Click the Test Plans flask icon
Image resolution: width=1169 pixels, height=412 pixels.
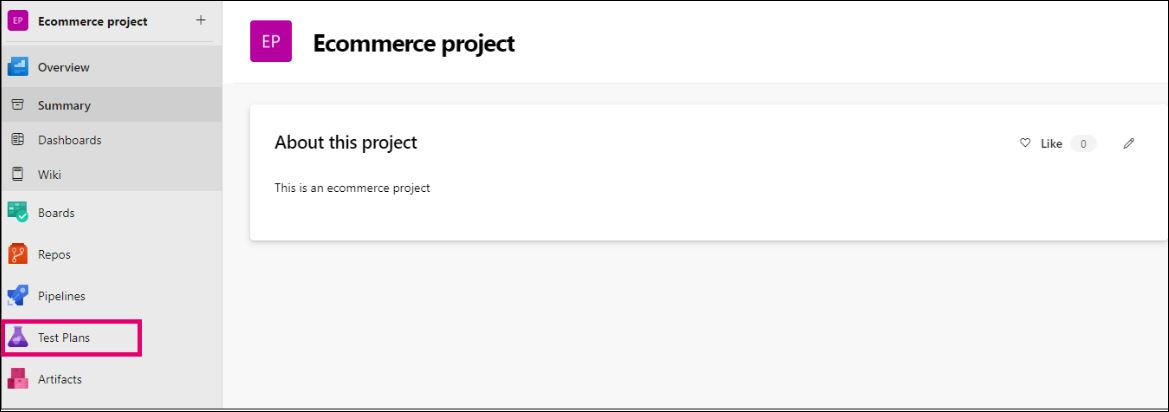point(18,338)
